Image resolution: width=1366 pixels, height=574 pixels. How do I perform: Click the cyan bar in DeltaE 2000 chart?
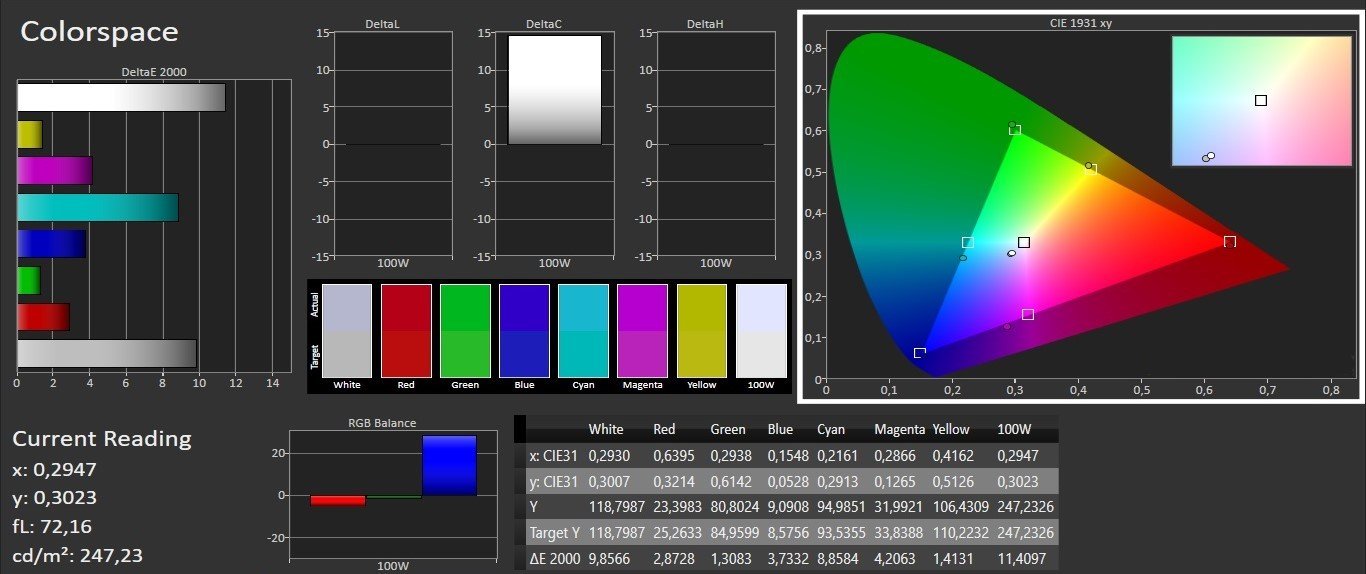tap(98, 207)
